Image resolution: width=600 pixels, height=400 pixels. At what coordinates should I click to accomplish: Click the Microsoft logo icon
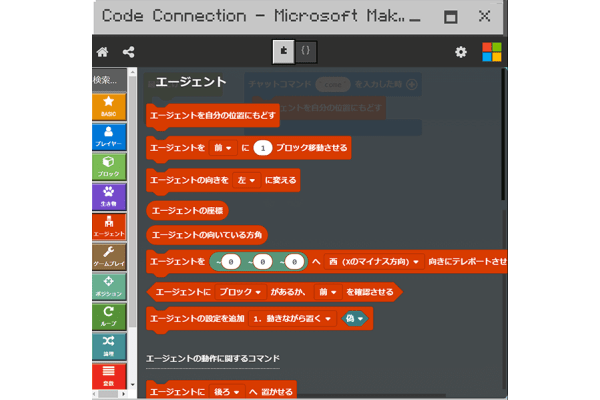click(491, 53)
